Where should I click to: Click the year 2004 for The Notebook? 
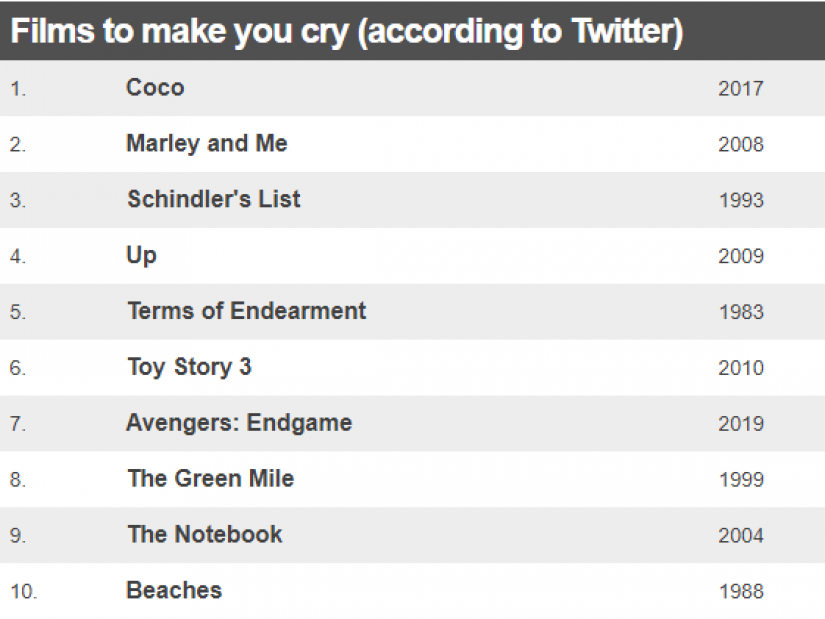(x=741, y=536)
